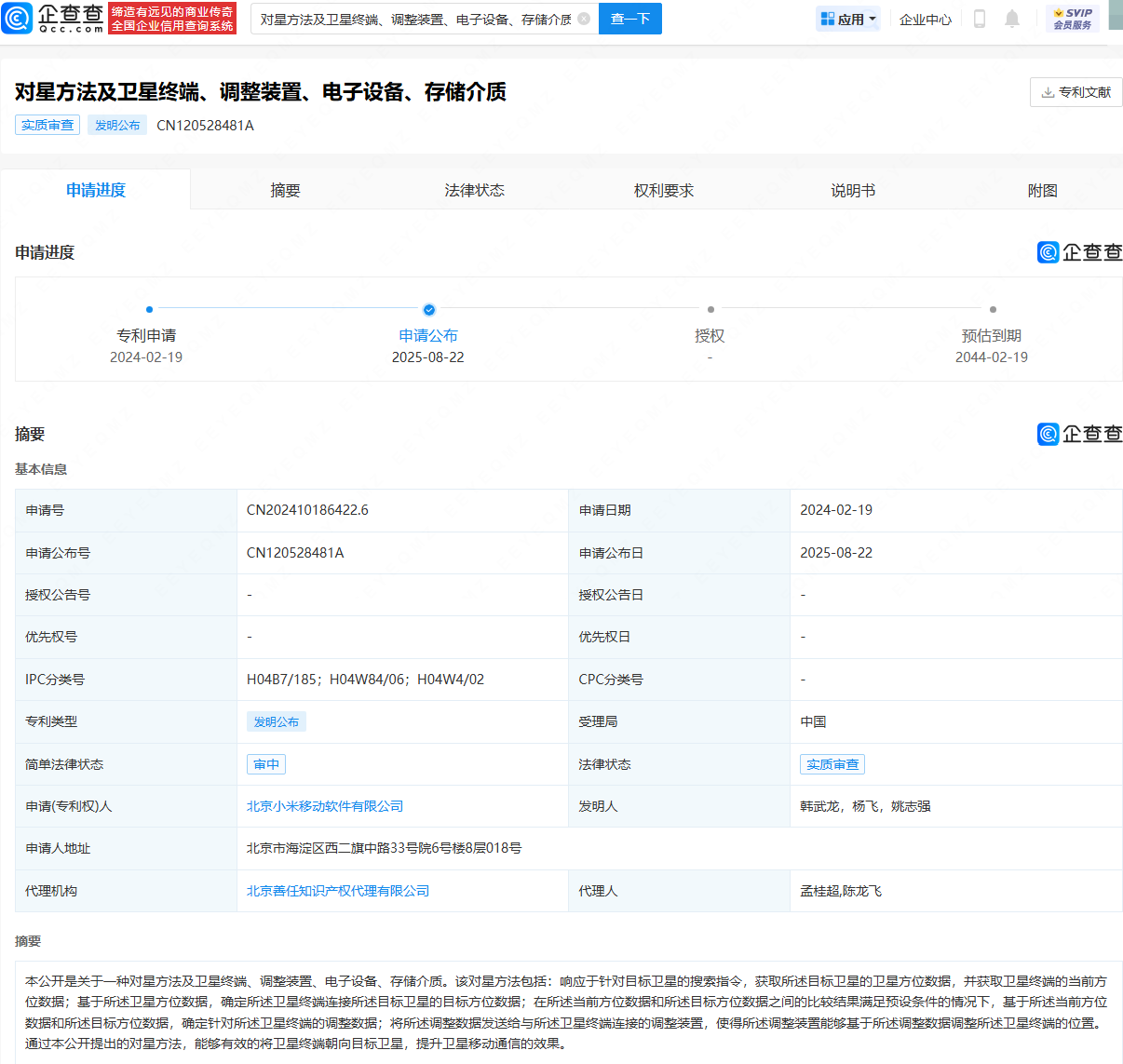Screen dimensions: 1123x1064
Task: Select the applicant address text
Action: pos(384,848)
